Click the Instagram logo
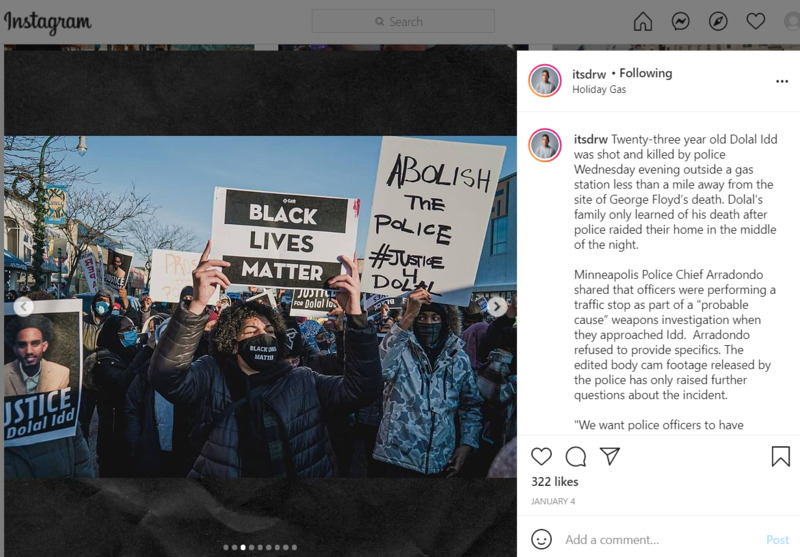This screenshot has width=800, height=557. point(47,22)
